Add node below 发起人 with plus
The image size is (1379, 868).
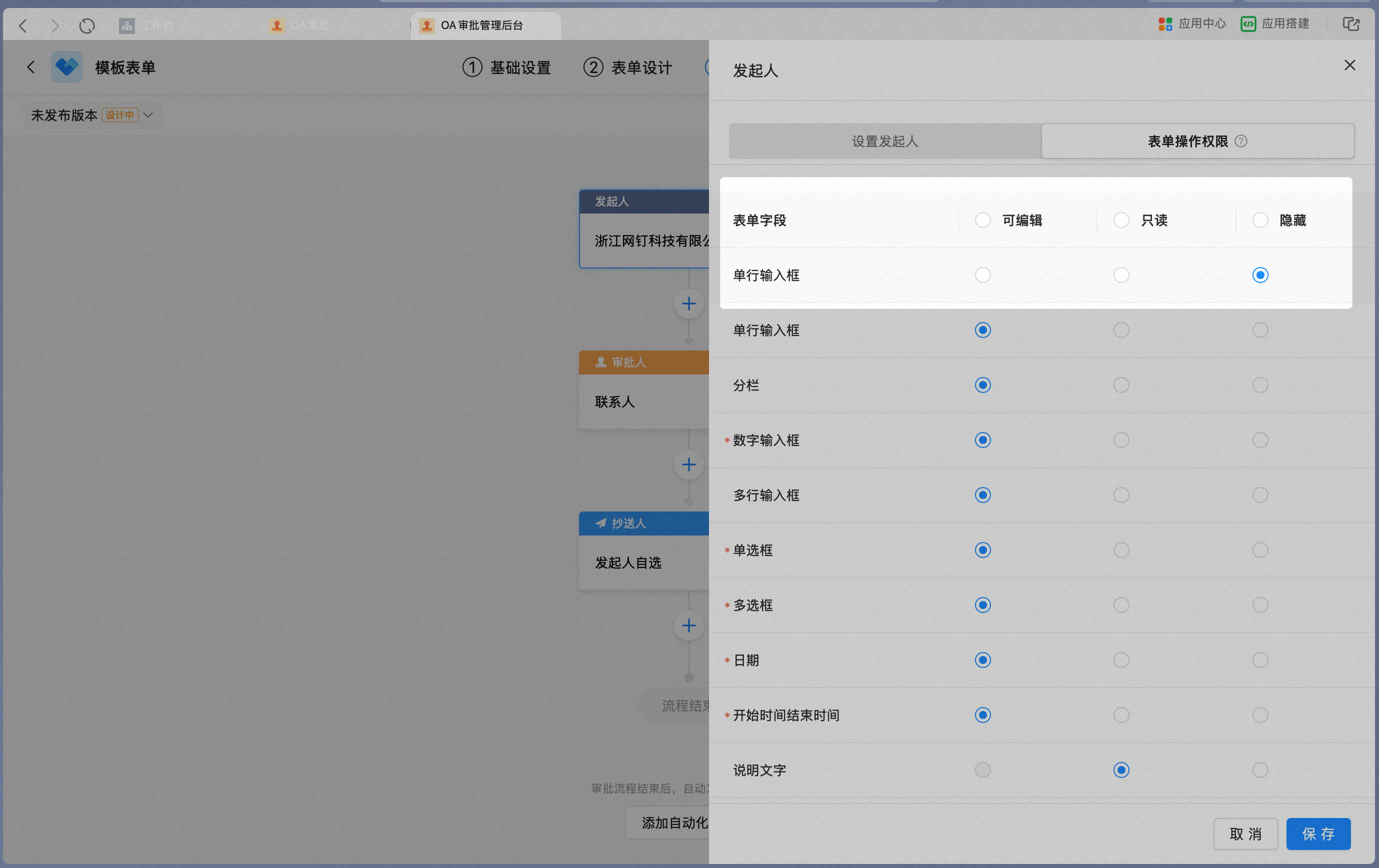[x=688, y=303]
